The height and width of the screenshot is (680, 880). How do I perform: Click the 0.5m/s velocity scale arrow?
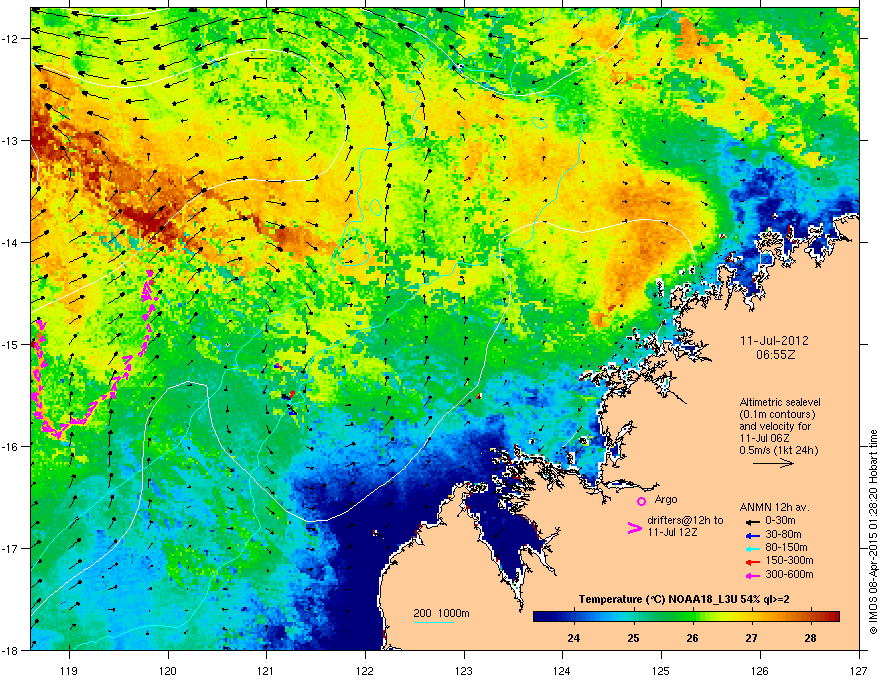(773, 463)
